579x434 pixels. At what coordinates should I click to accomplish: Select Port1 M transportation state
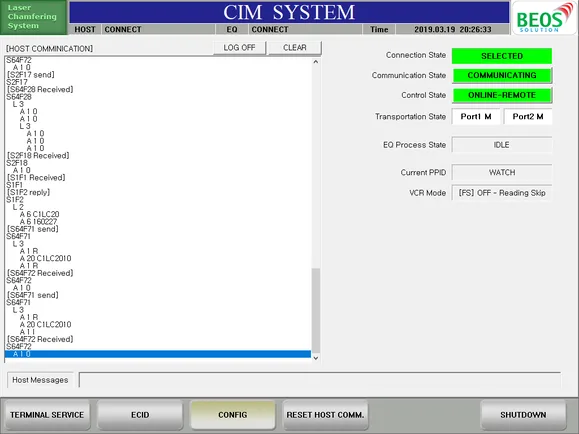[x=476, y=117]
